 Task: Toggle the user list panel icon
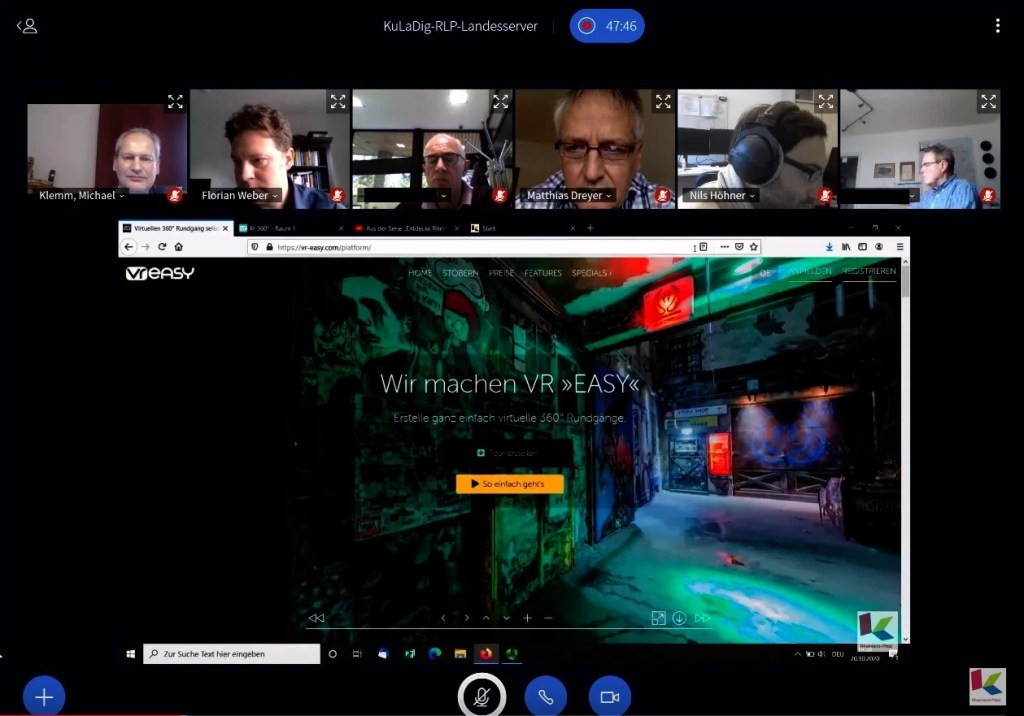[27, 26]
